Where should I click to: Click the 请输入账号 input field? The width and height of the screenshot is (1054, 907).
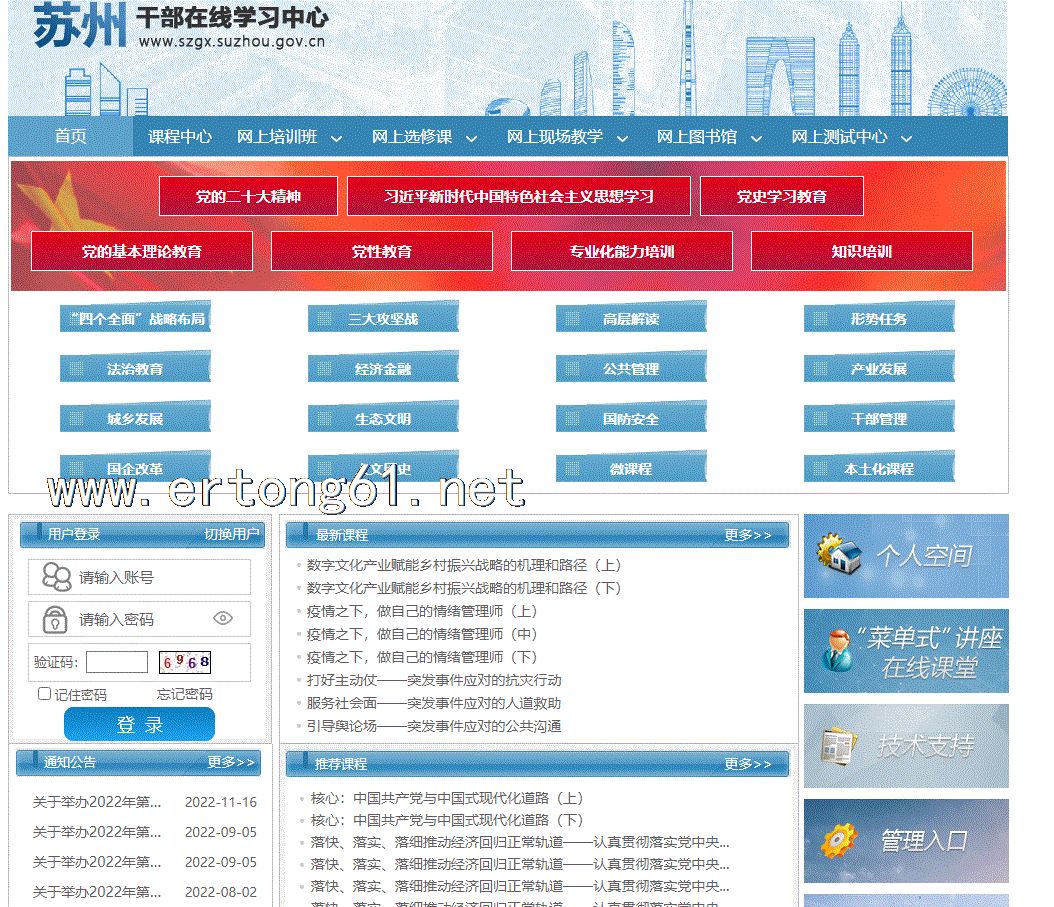pos(160,577)
